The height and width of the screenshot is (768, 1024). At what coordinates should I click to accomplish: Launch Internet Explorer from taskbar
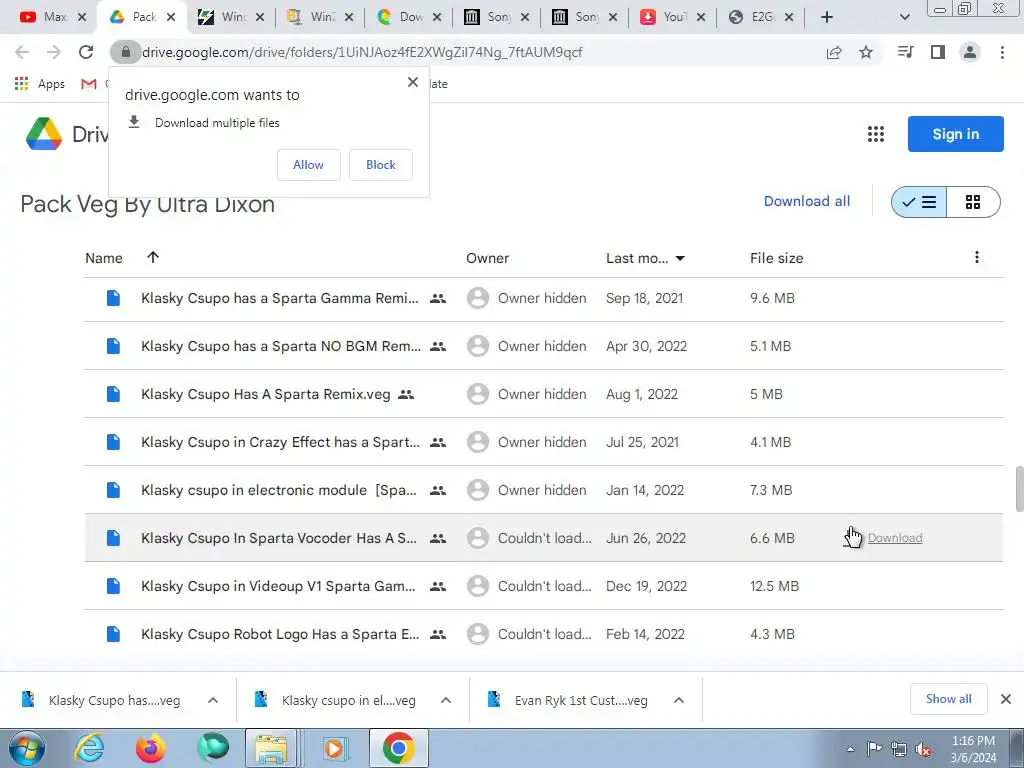89,748
